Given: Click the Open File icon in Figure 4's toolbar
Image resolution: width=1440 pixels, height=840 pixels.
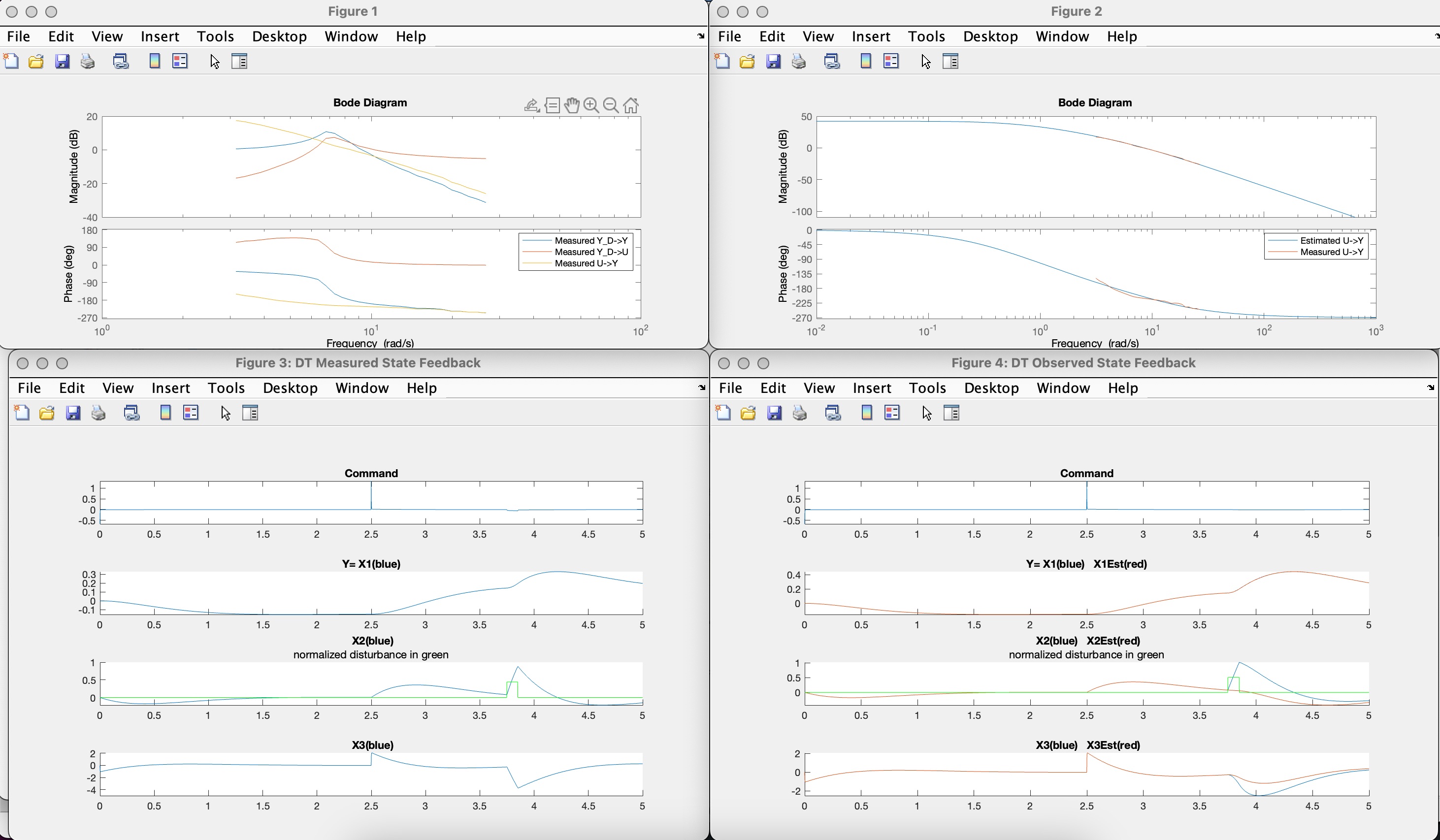Looking at the screenshot, I should (x=748, y=413).
